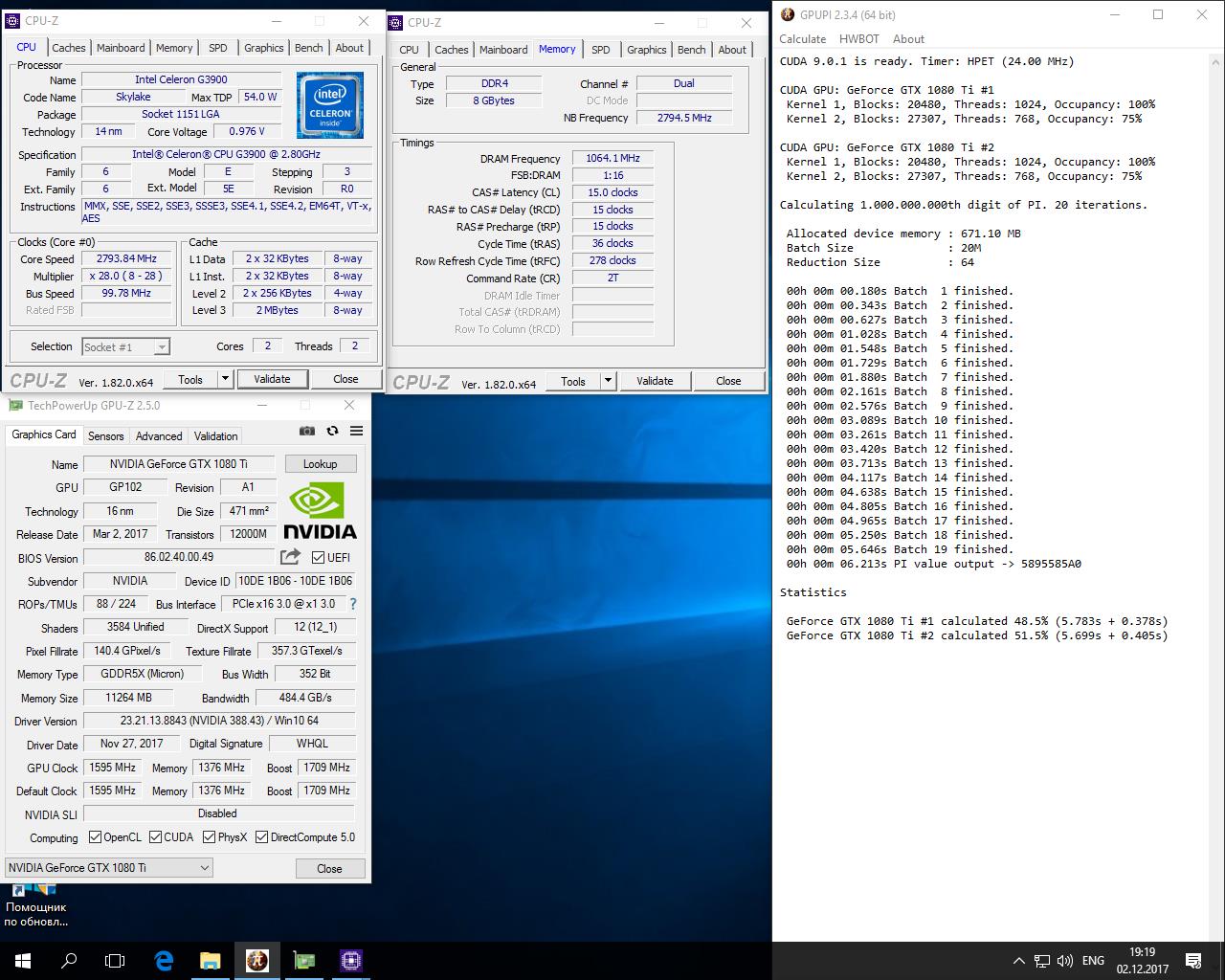Open the Windows Start menu

23,961
